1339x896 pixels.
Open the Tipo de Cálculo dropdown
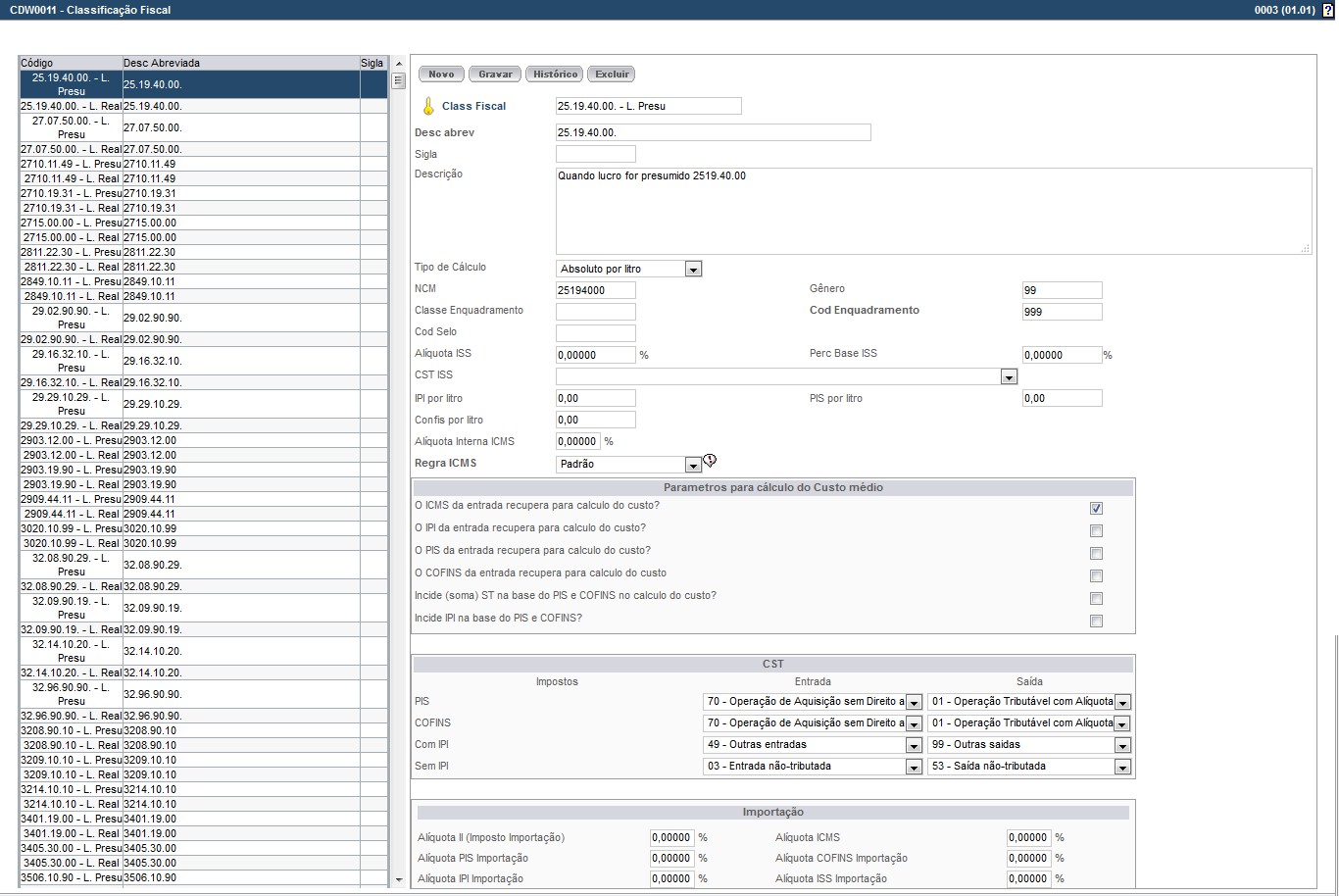coord(693,269)
